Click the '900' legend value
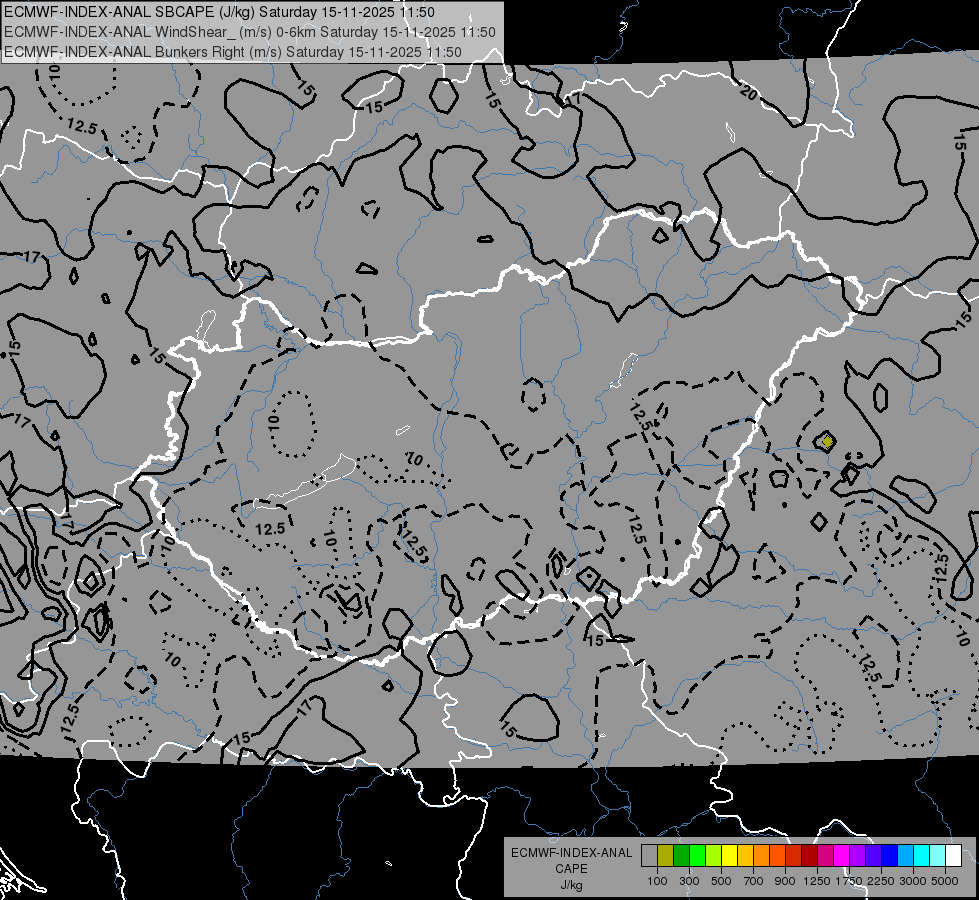The width and height of the screenshot is (979, 900). click(x=785, y=881)
